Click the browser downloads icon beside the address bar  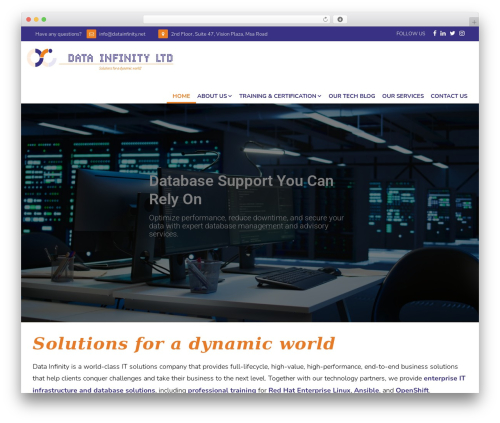(340, 20)
